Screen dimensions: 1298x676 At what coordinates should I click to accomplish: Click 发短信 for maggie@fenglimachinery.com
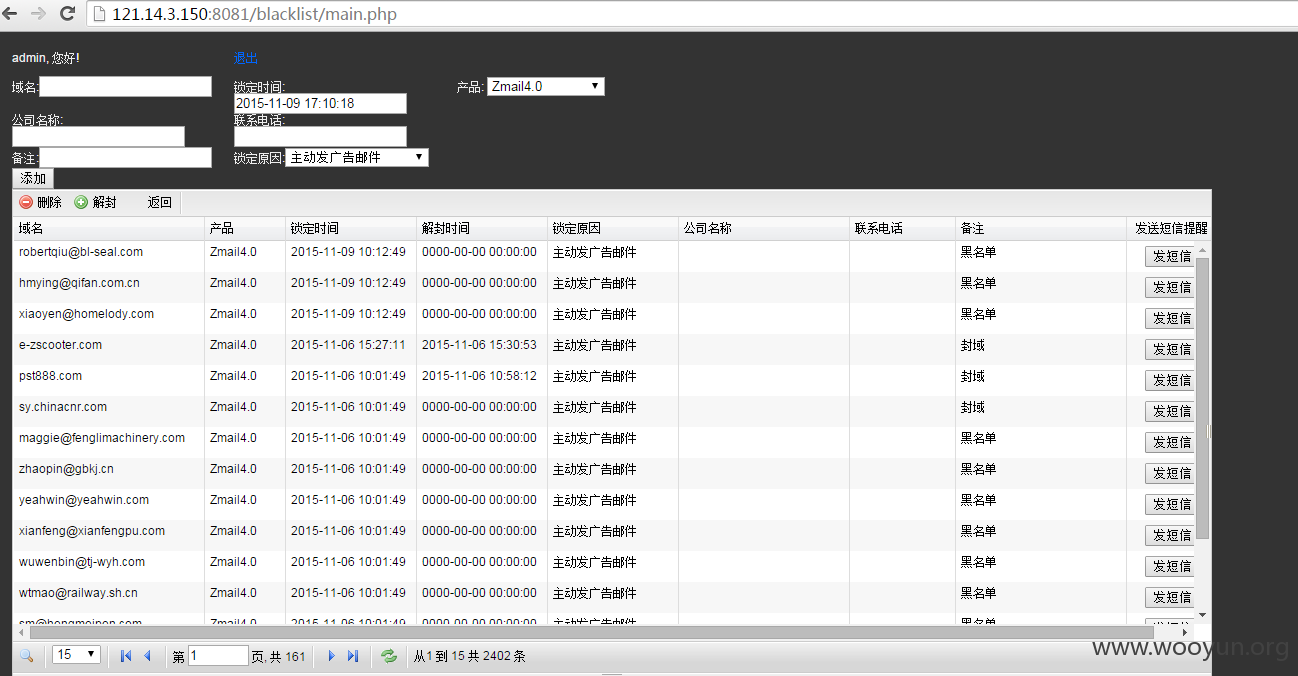pos(1169,442)
